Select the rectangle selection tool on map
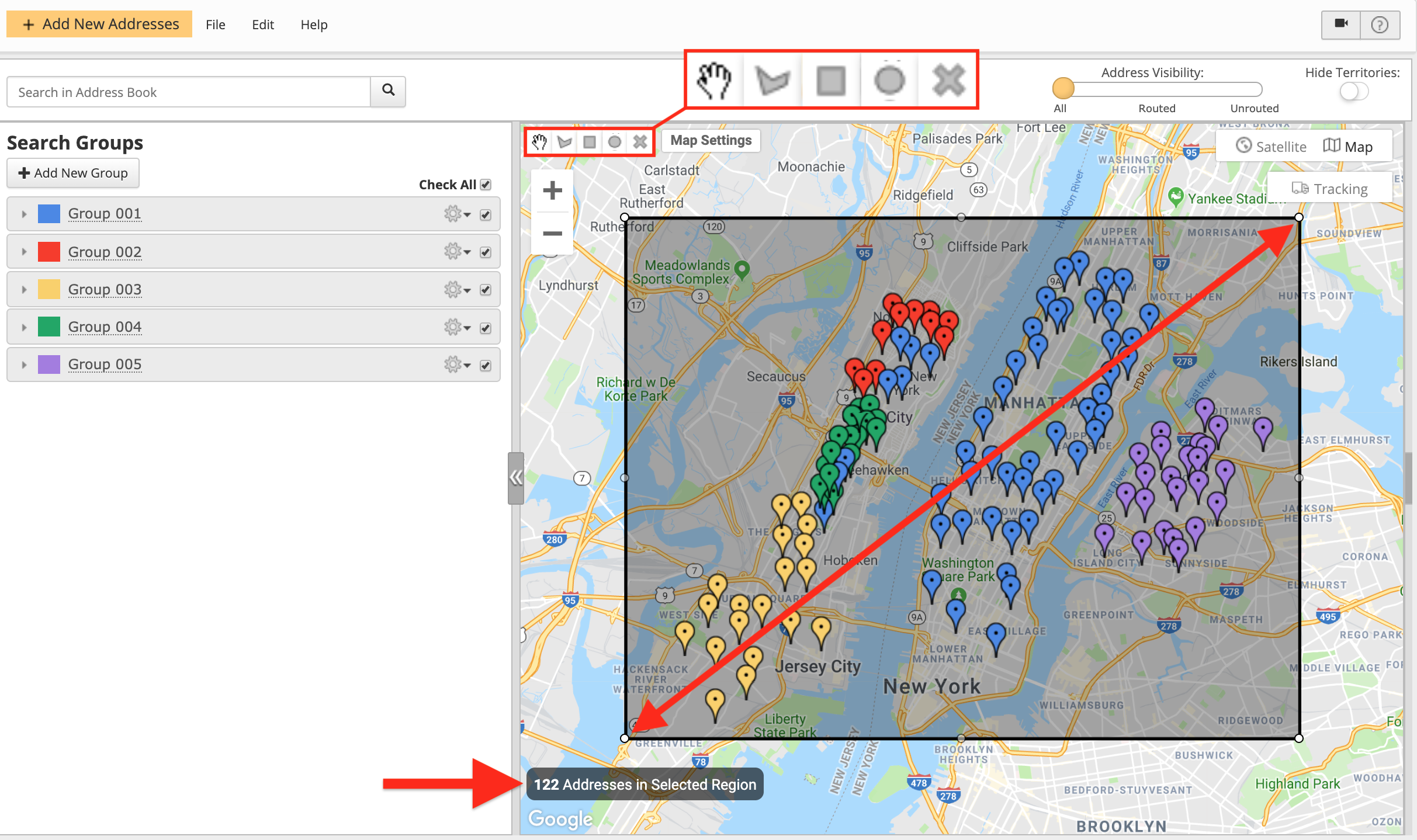This screenshot has height=840, width=1417. click(x=590, y=141)
